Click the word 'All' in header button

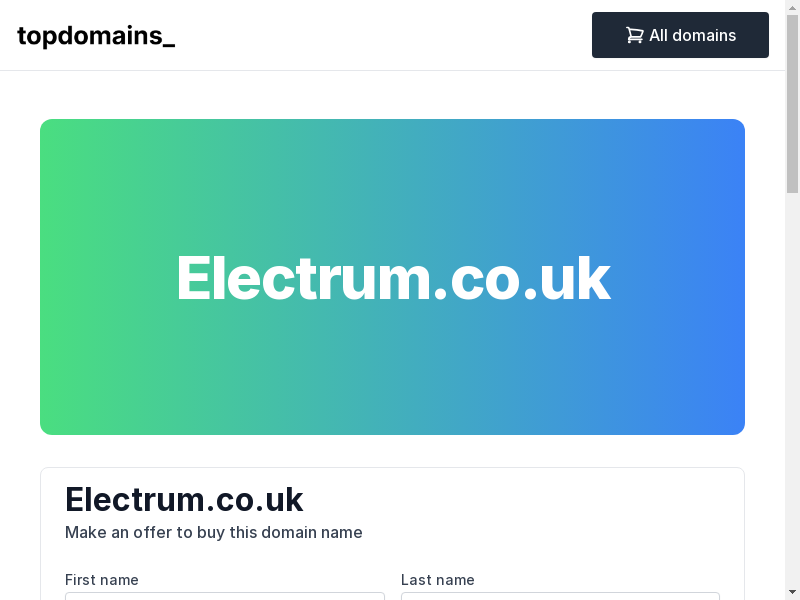659,35
